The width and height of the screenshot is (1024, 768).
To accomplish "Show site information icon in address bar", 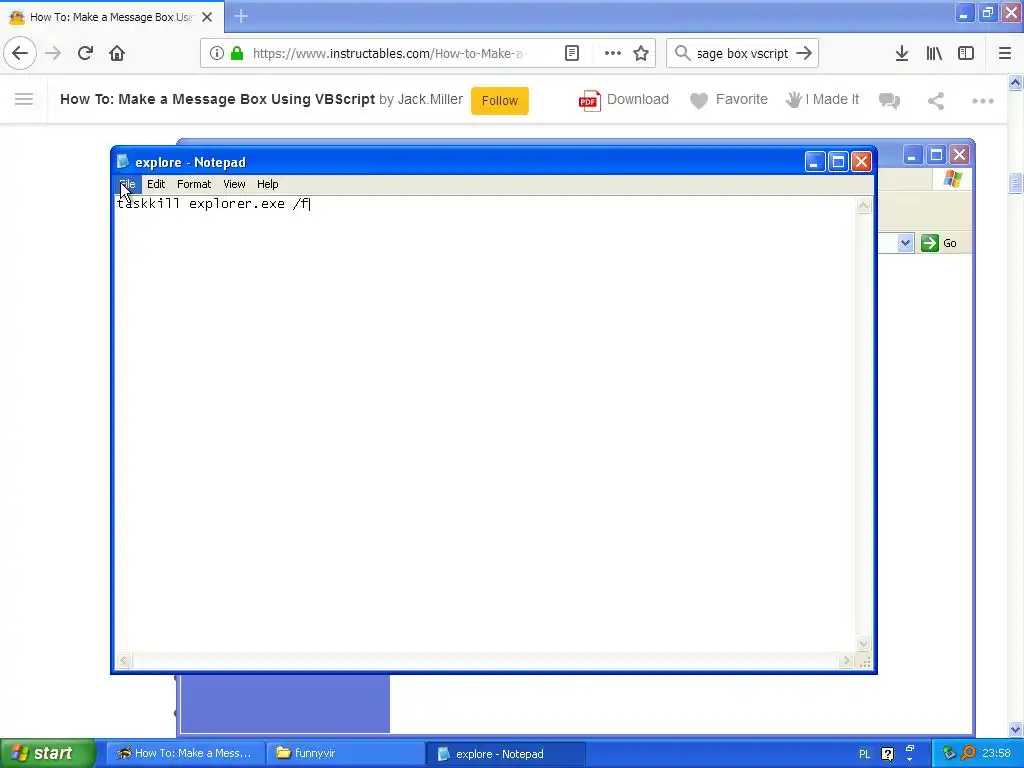I will (x=217, y=54).
